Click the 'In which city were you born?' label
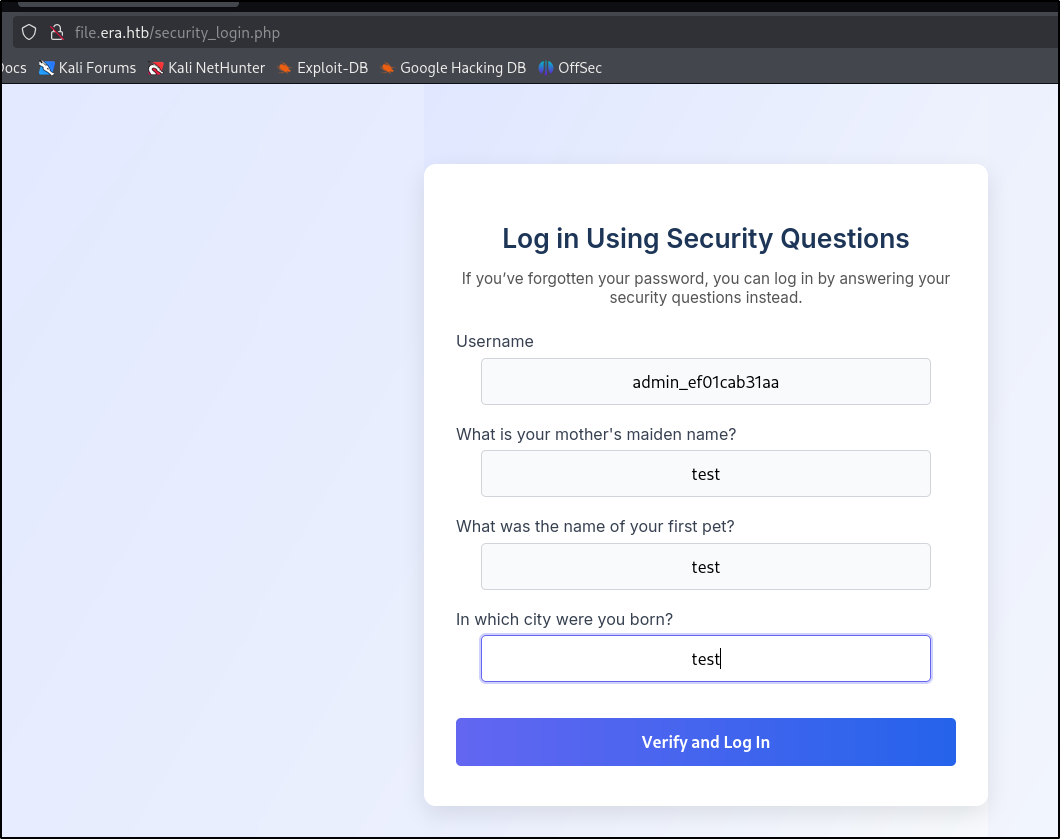This screenshot has width=1060, height=839. (564, 619)
